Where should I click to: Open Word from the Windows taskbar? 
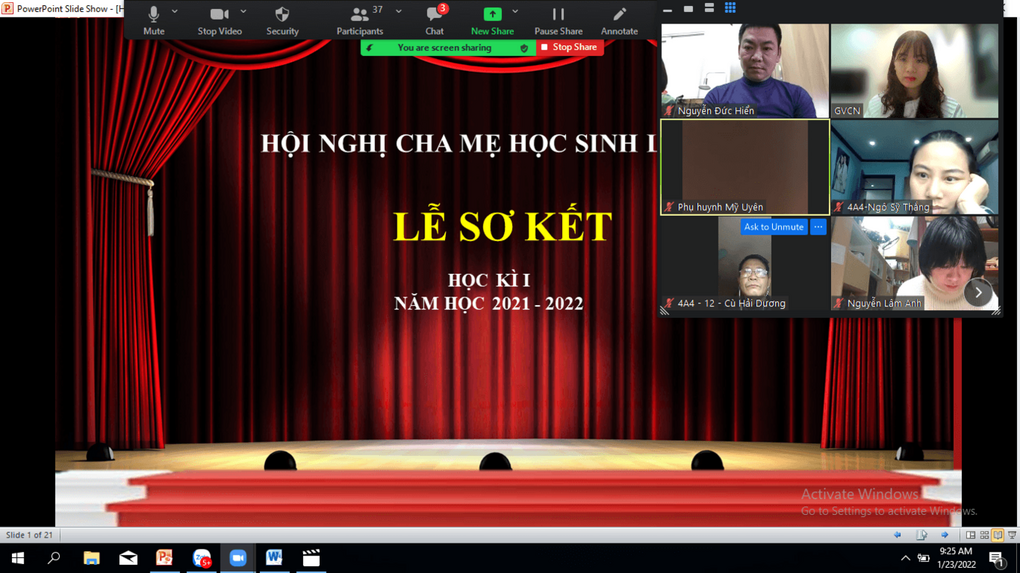click(274, 558)
